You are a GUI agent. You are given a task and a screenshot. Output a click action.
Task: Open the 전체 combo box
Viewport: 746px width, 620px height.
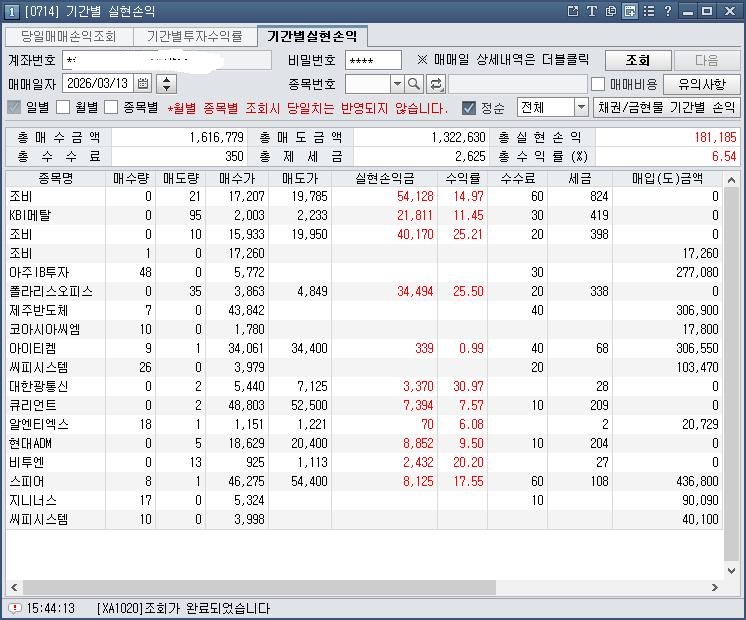[x=553, y=107]
